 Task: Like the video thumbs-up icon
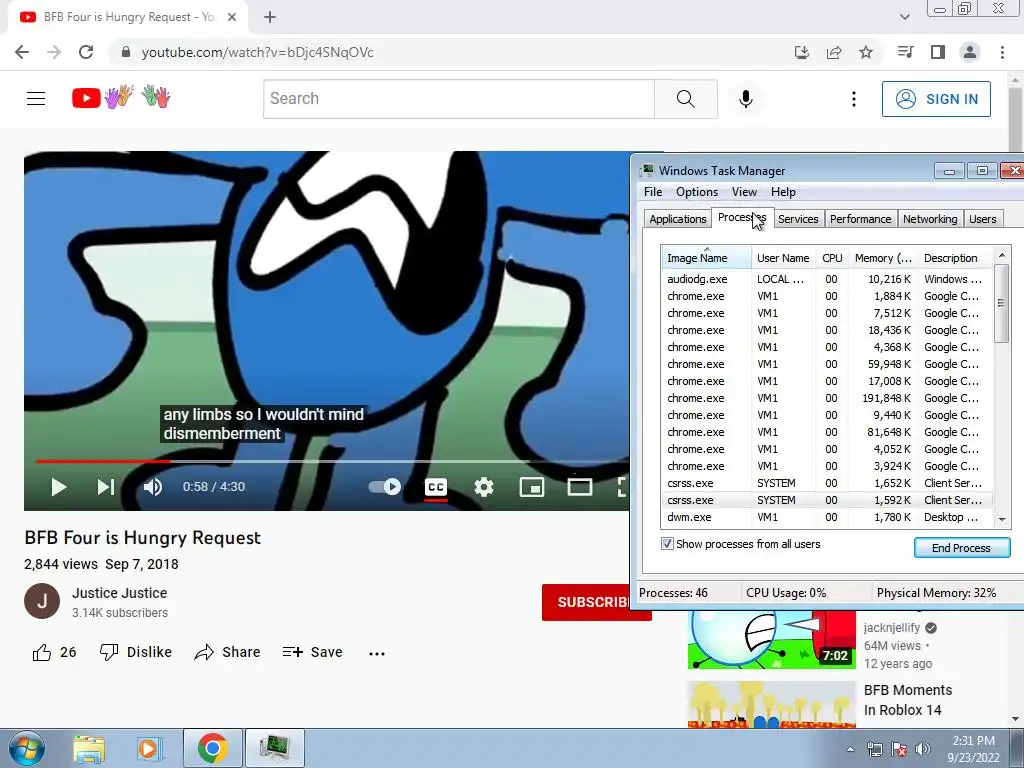[42, 652]
